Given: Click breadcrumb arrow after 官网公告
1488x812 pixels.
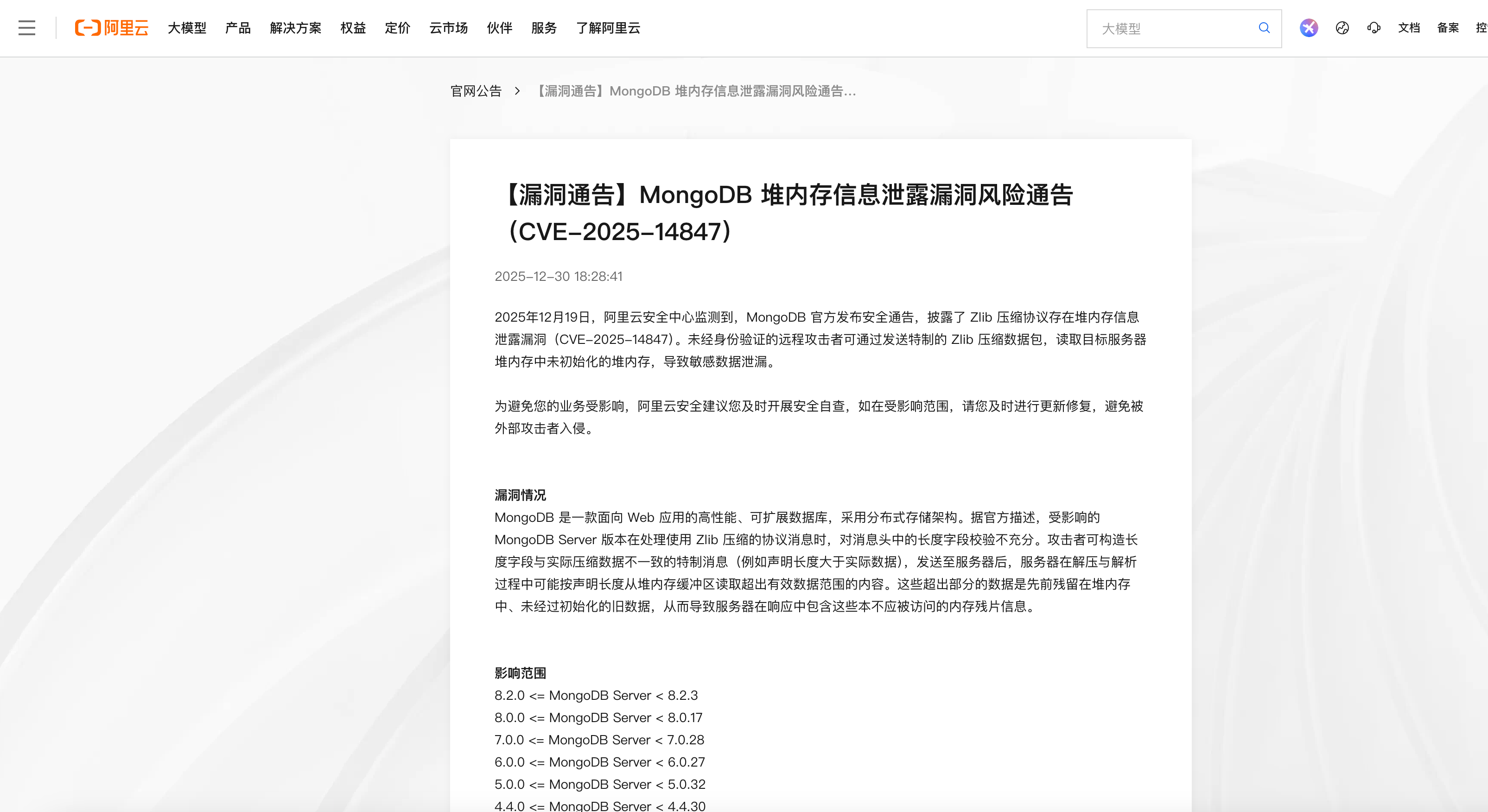Looking at the screenshot, I should 518,91.
